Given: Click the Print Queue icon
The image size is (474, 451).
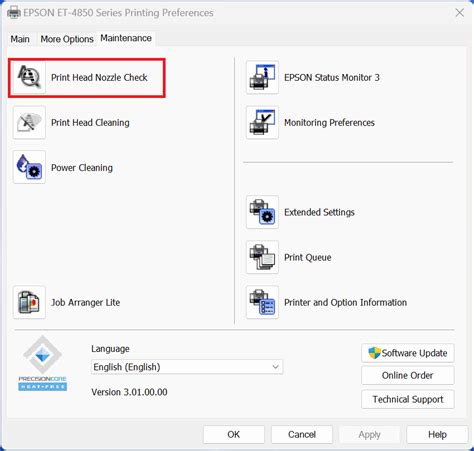Looking at the screenshot, I should point(262,257).
